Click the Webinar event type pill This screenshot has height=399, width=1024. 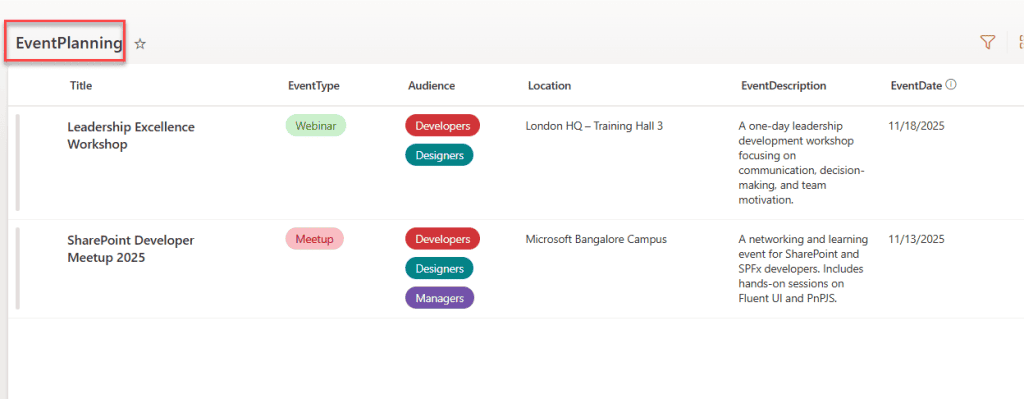[x=315, y=126]
